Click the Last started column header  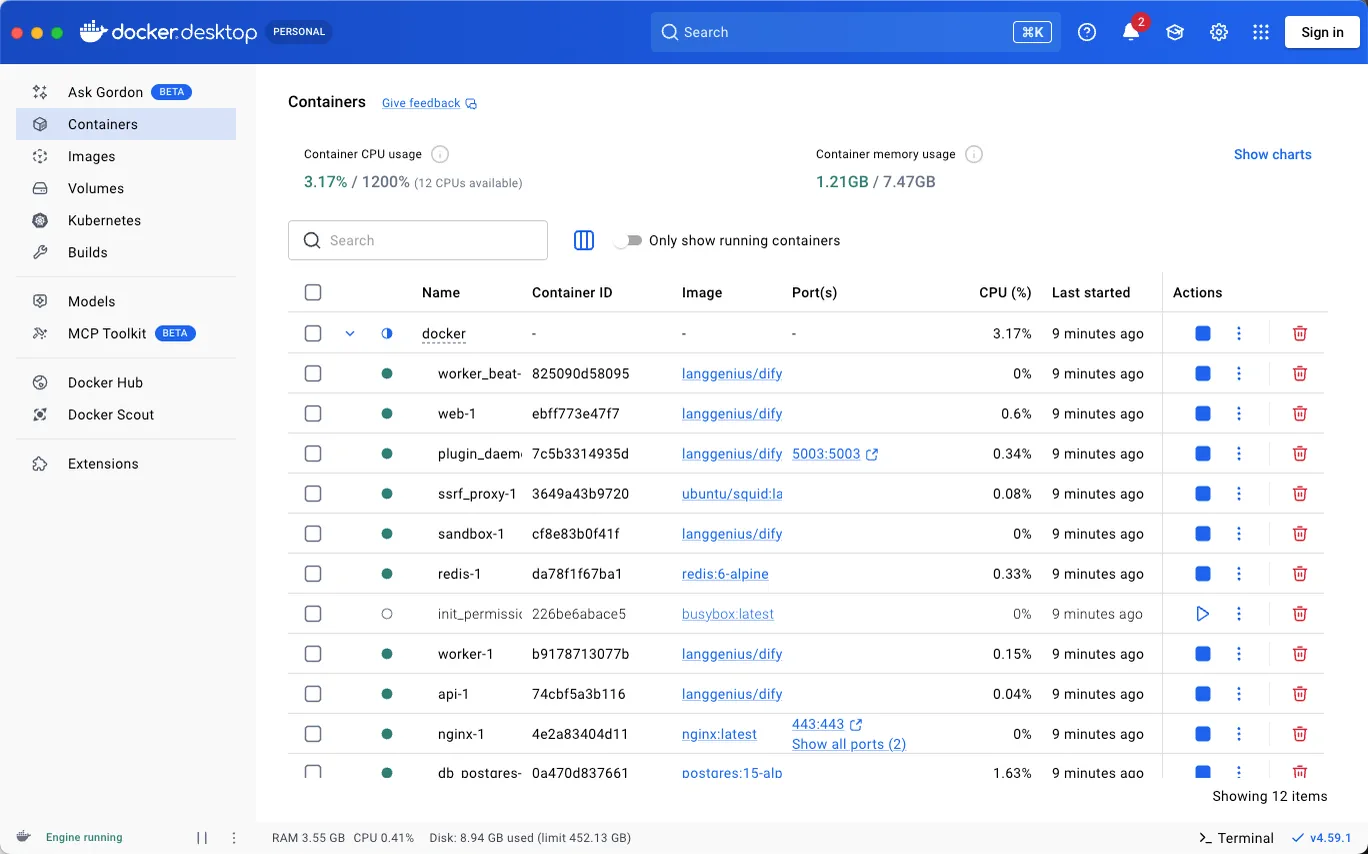coord(1091,292)
